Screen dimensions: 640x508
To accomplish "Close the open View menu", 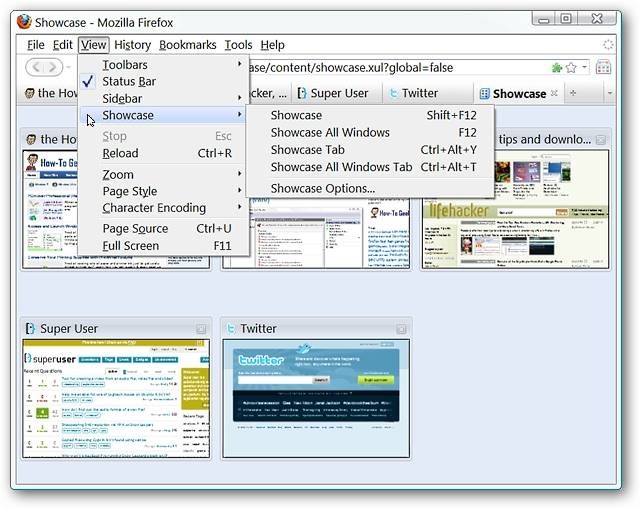I will pyautogui.click(x=93, y=44).
